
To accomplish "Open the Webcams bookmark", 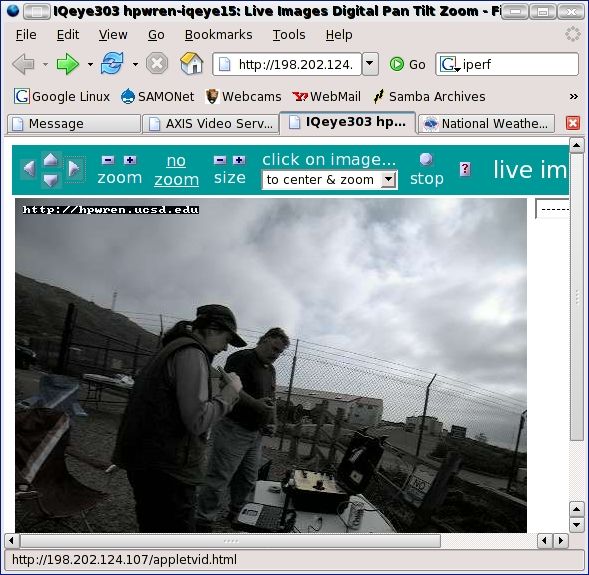I will point(243,97).
